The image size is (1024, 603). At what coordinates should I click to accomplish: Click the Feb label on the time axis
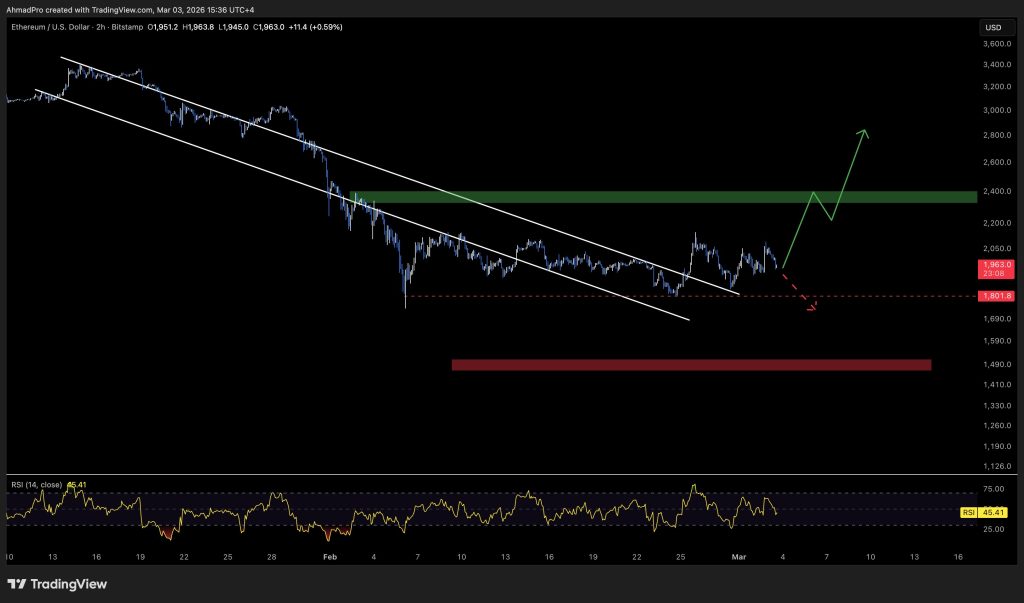pos(331,555)
